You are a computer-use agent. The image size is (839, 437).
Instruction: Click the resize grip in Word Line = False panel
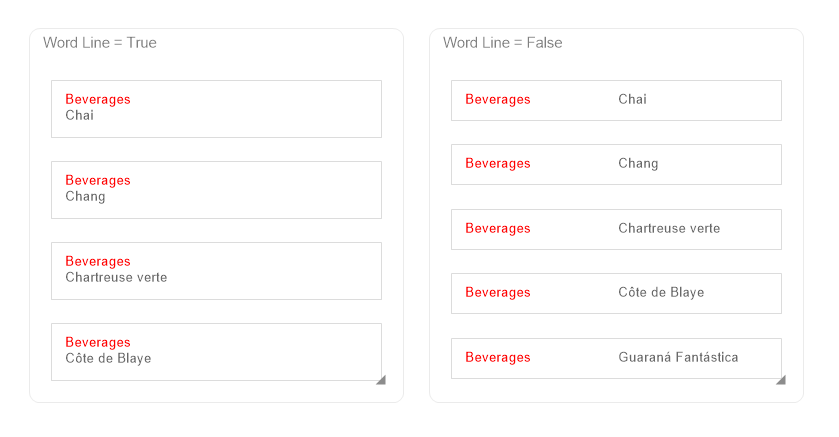tap(781, 380)
